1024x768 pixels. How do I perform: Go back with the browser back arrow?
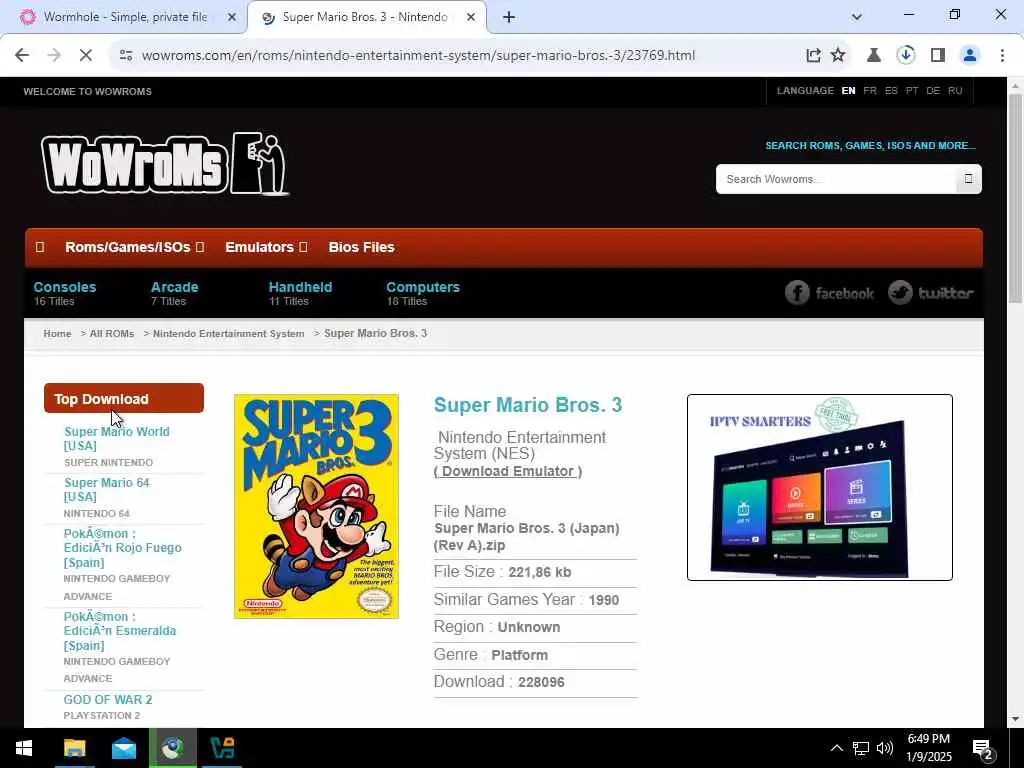click(x=22, y=56)
